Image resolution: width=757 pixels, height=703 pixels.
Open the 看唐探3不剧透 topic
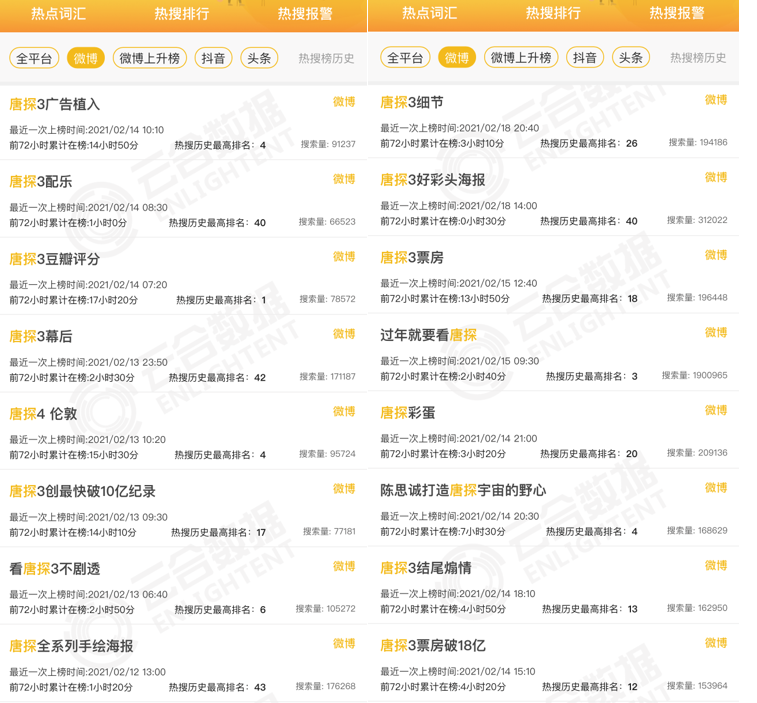pos(55,569)
